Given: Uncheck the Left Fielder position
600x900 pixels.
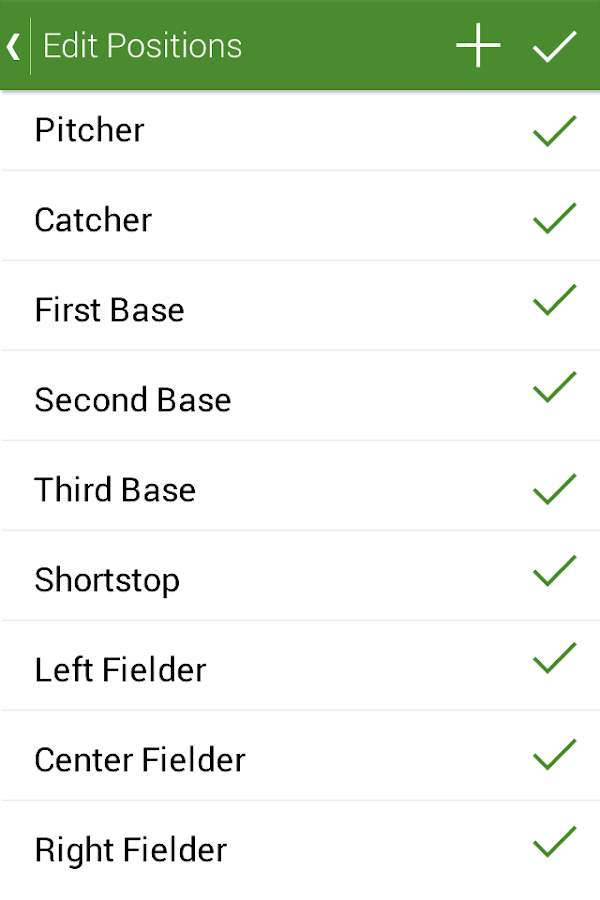Looking at the screenshot, I should pyautogui.click(x=555, y=658).
